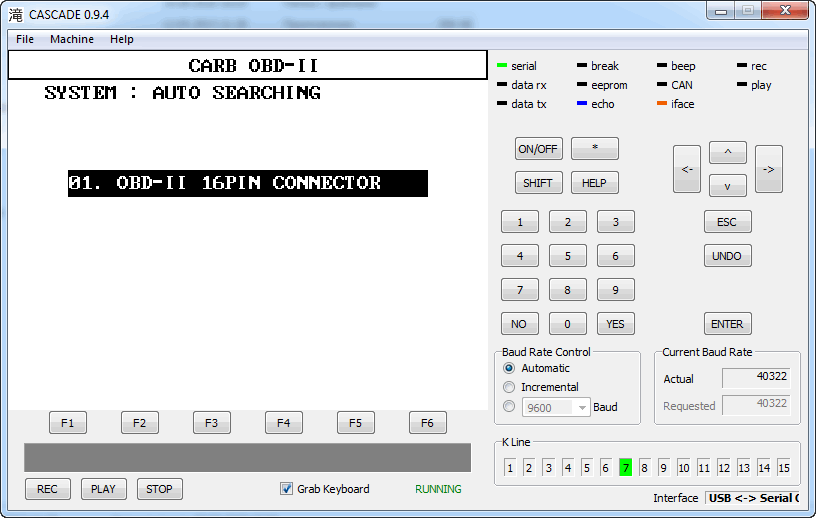The image size is (816, 518).
Task: Click the F2 function key
Action: click(139, 423)
